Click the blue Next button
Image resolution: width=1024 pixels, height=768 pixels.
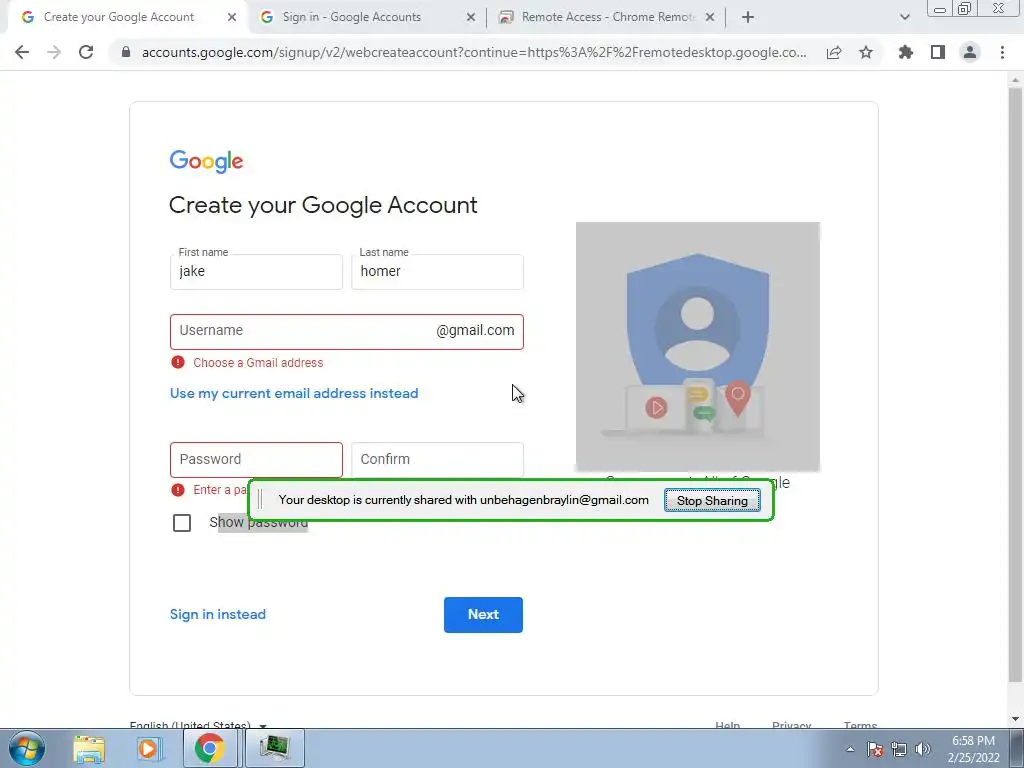(x=483, y=615)
